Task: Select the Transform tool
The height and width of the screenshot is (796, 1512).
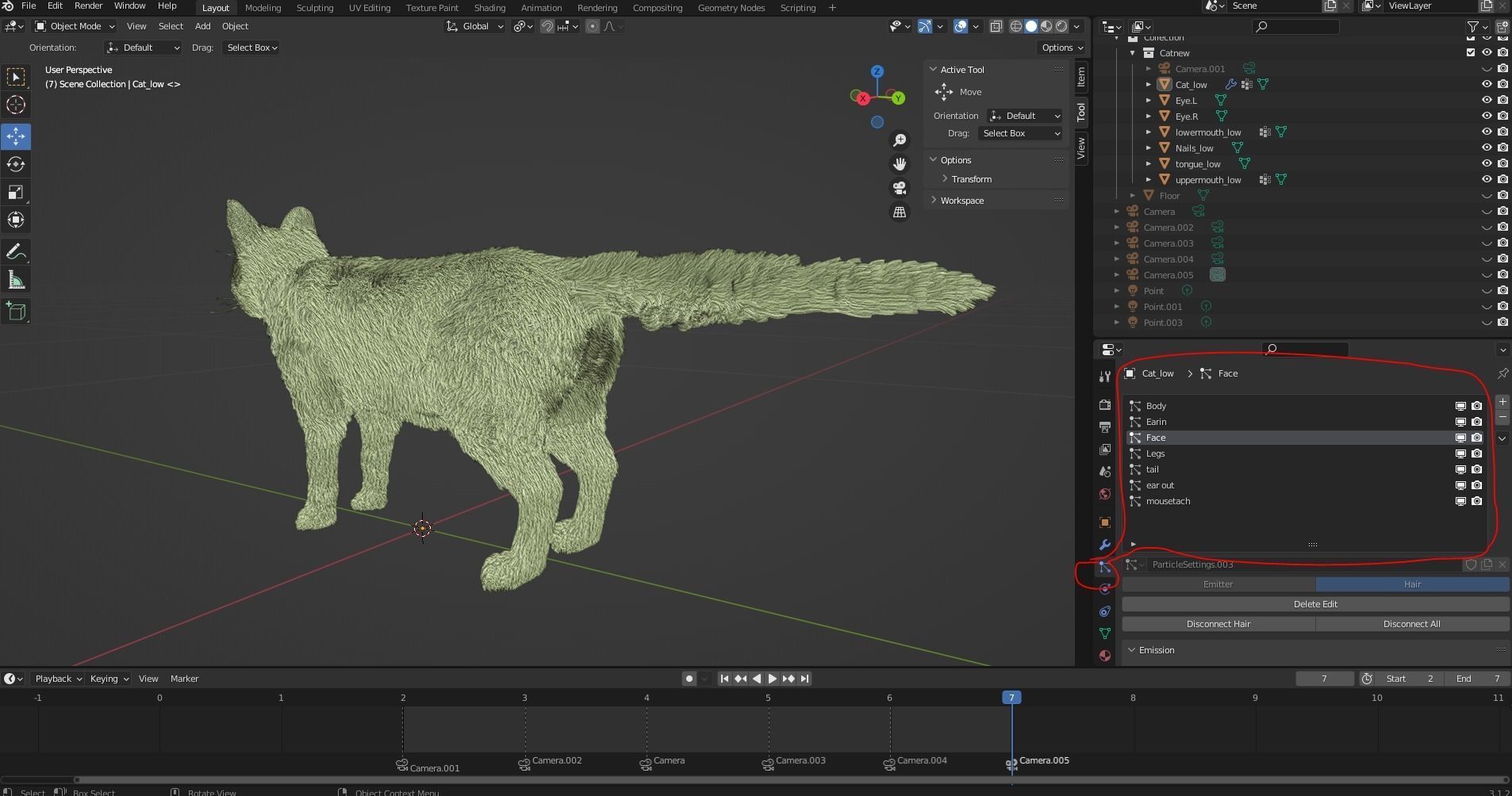Action: [16, 220]
